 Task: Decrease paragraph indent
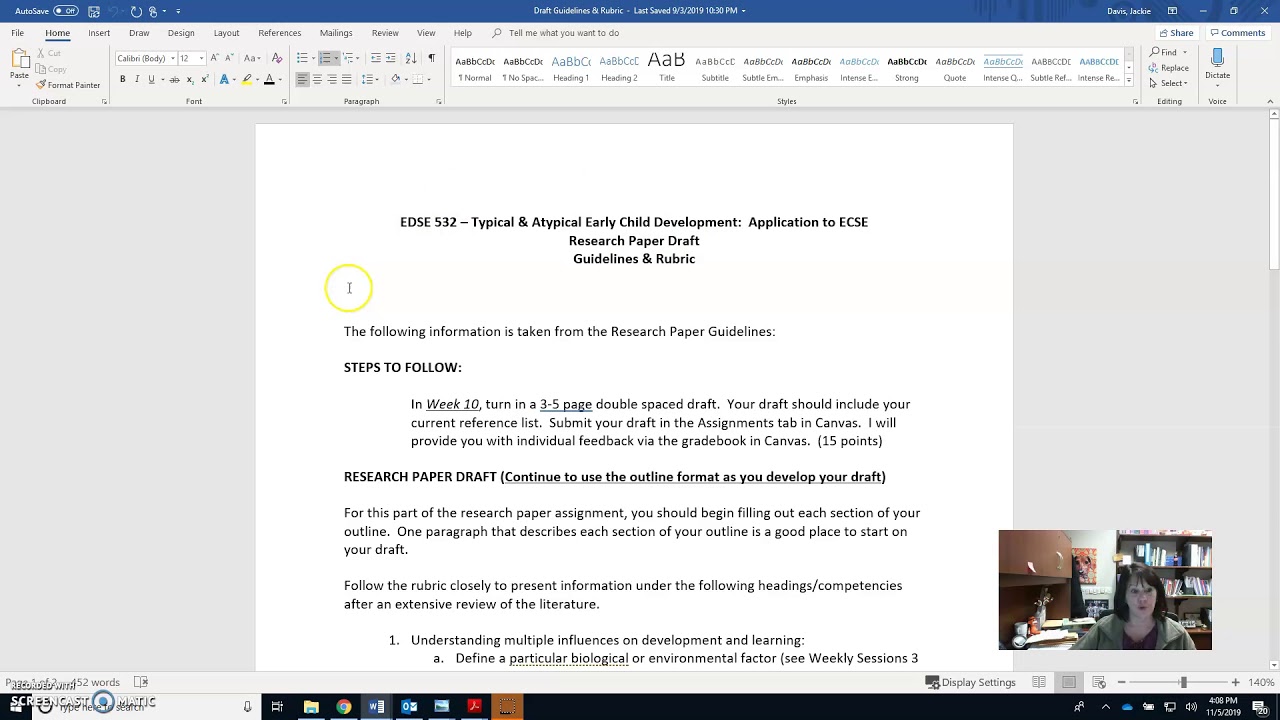[376, 58]
